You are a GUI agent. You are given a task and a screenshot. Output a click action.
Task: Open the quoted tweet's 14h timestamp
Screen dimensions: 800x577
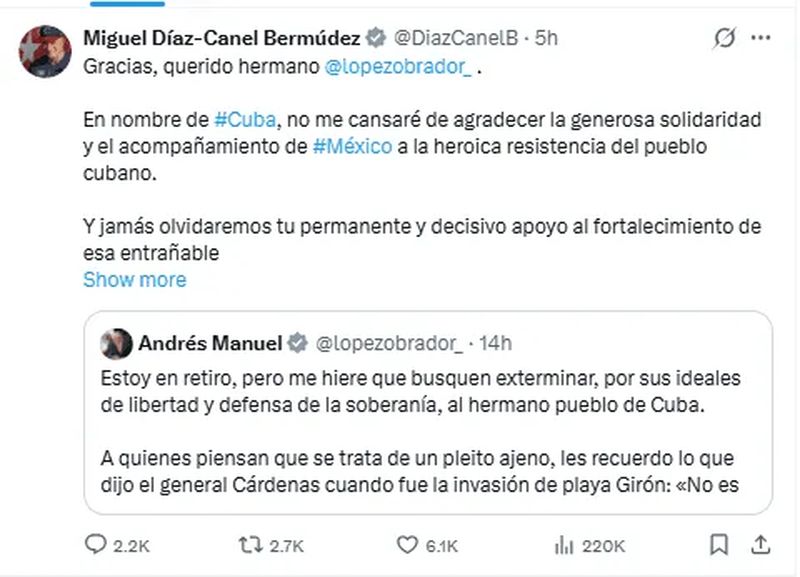tap(495, 343)
